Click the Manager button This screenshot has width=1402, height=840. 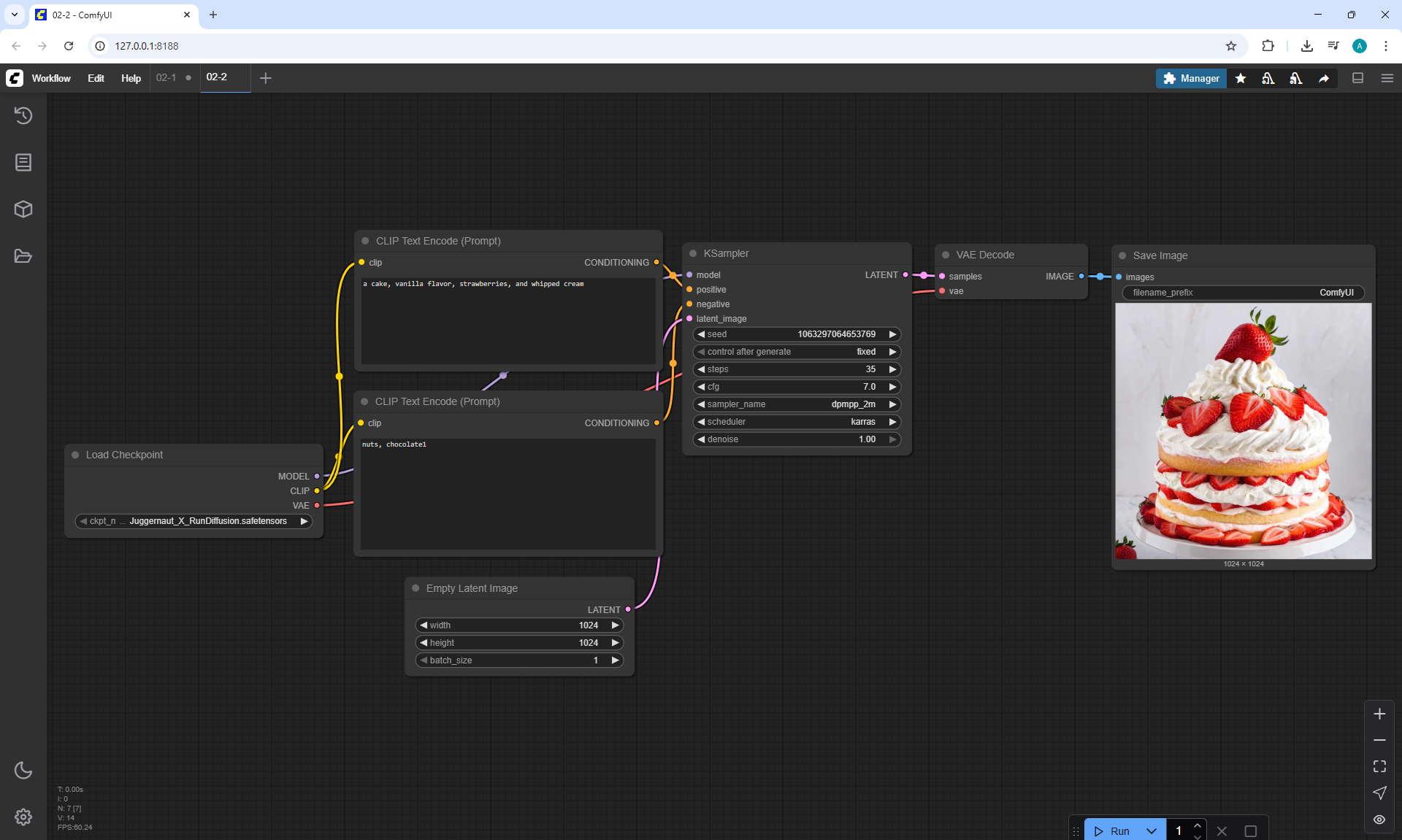[x=1191, y=78]
